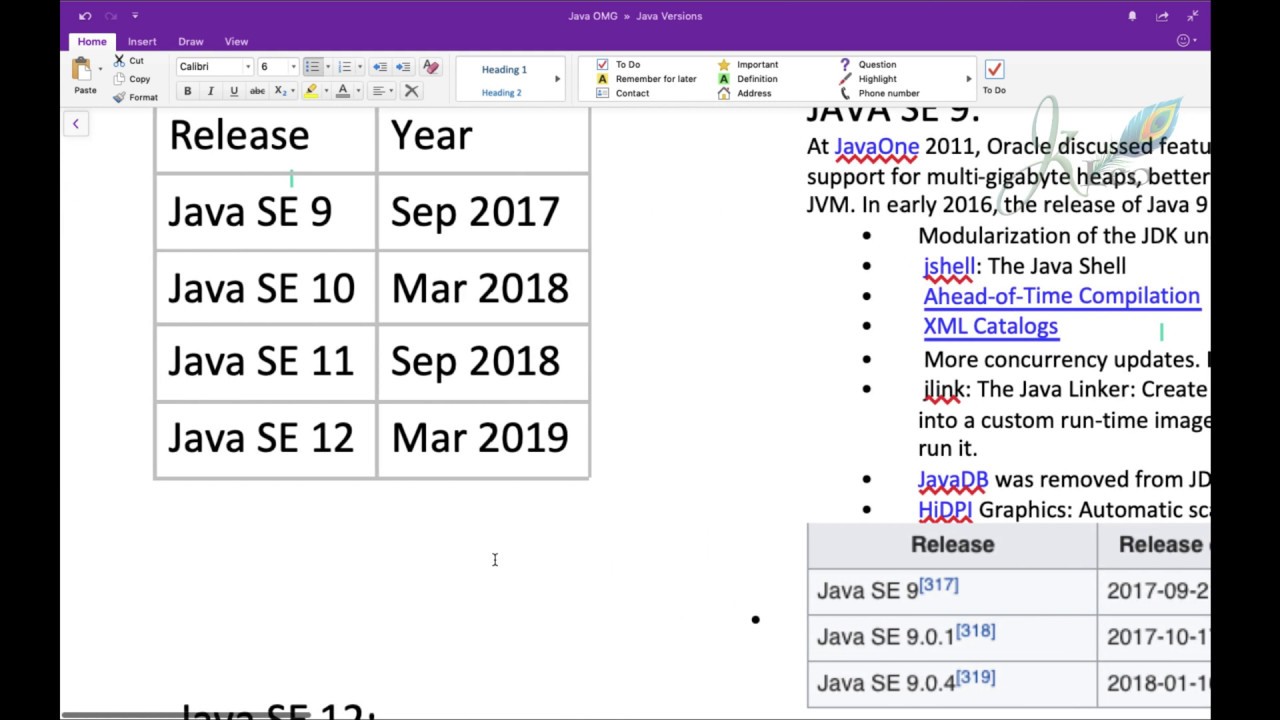The height and width of the screenshot is (720, 1280).
Task: Click the large To Do button
Action: (x=994, y=76)
